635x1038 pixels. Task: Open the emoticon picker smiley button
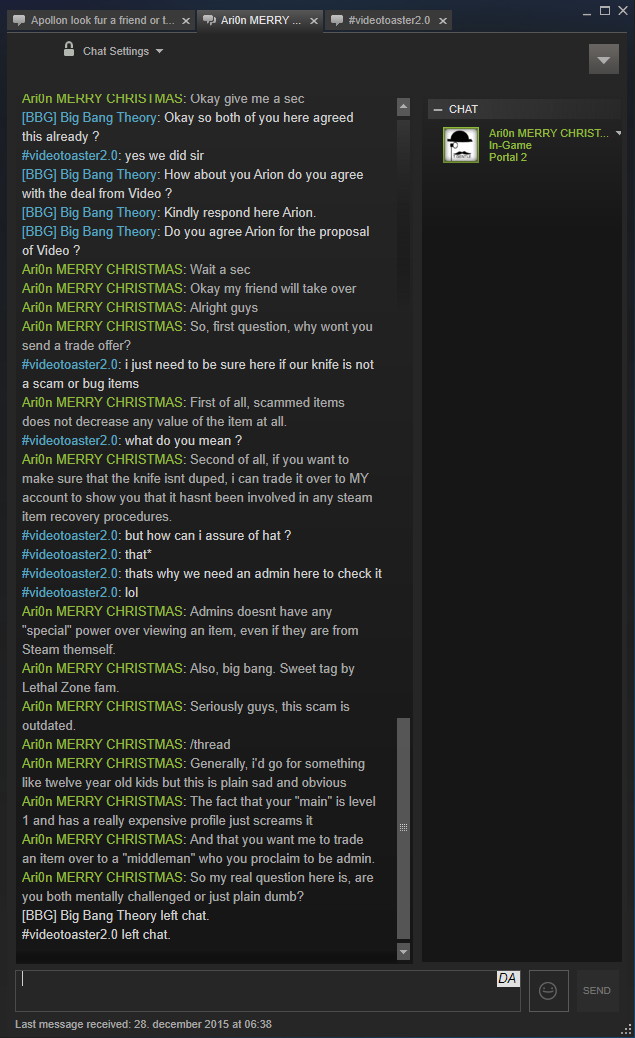[548, 990]
